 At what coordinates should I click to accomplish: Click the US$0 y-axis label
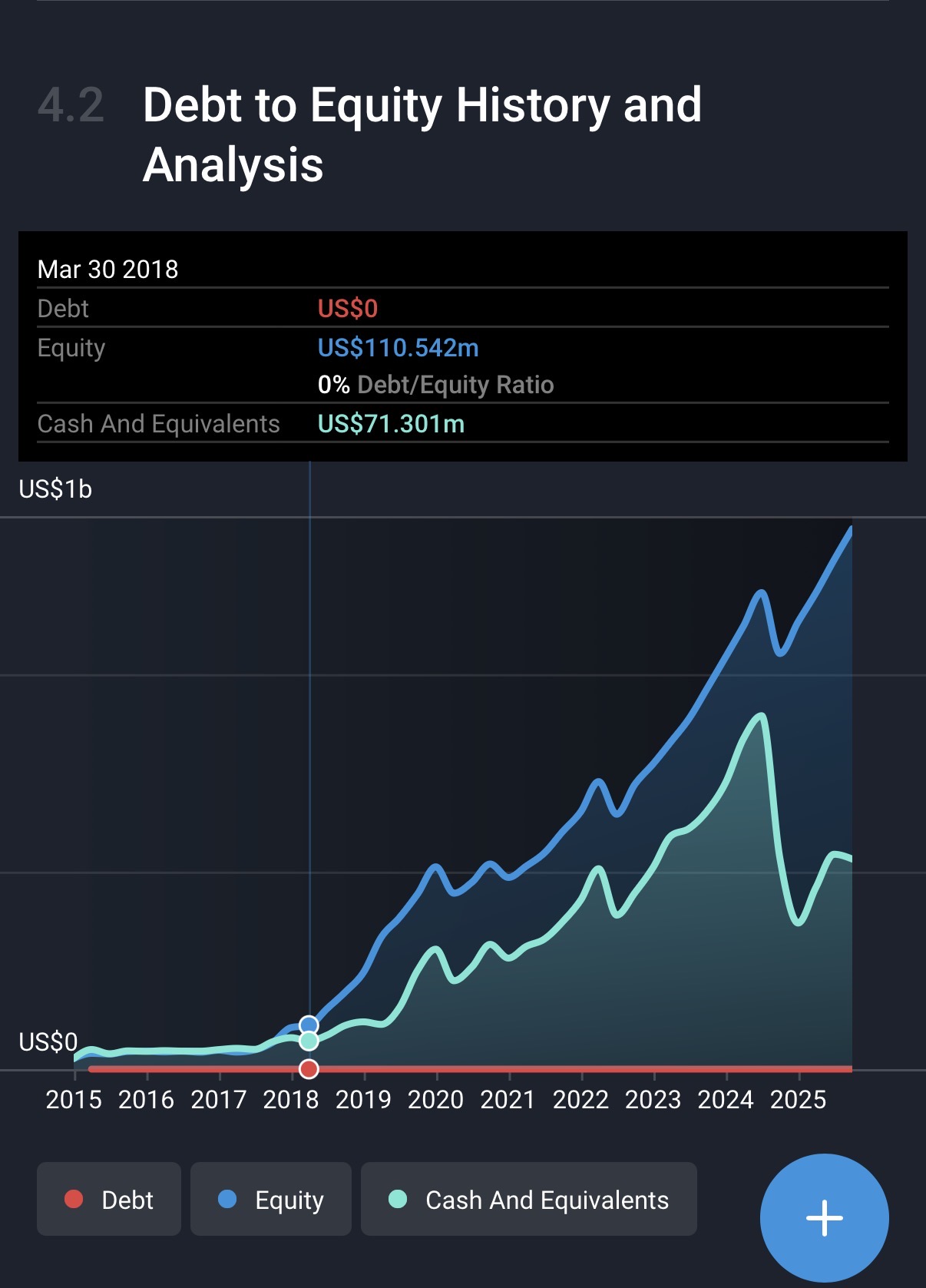(48, 1042)
